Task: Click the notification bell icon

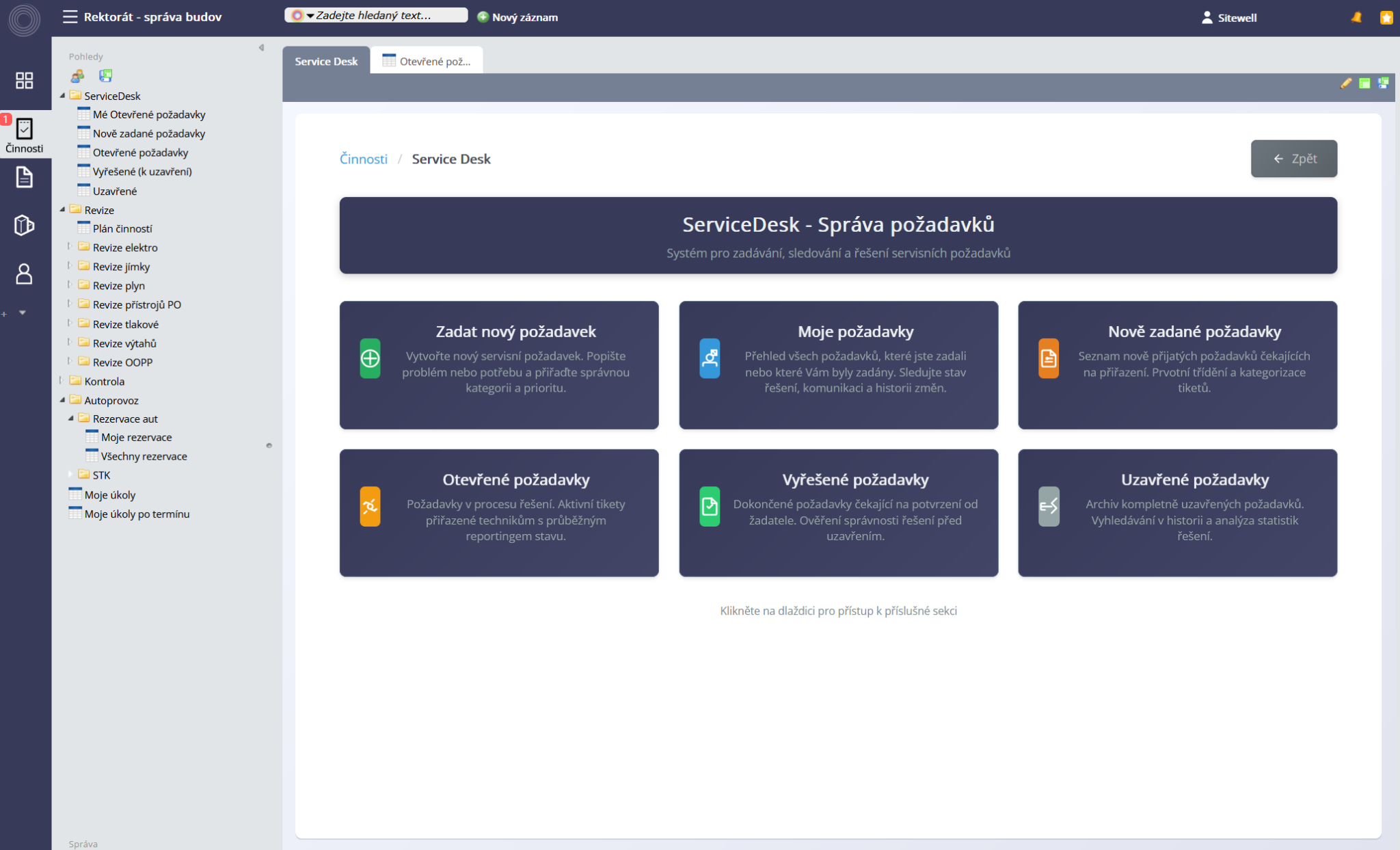Action: pyautogui.click(x=1356, y=17)
